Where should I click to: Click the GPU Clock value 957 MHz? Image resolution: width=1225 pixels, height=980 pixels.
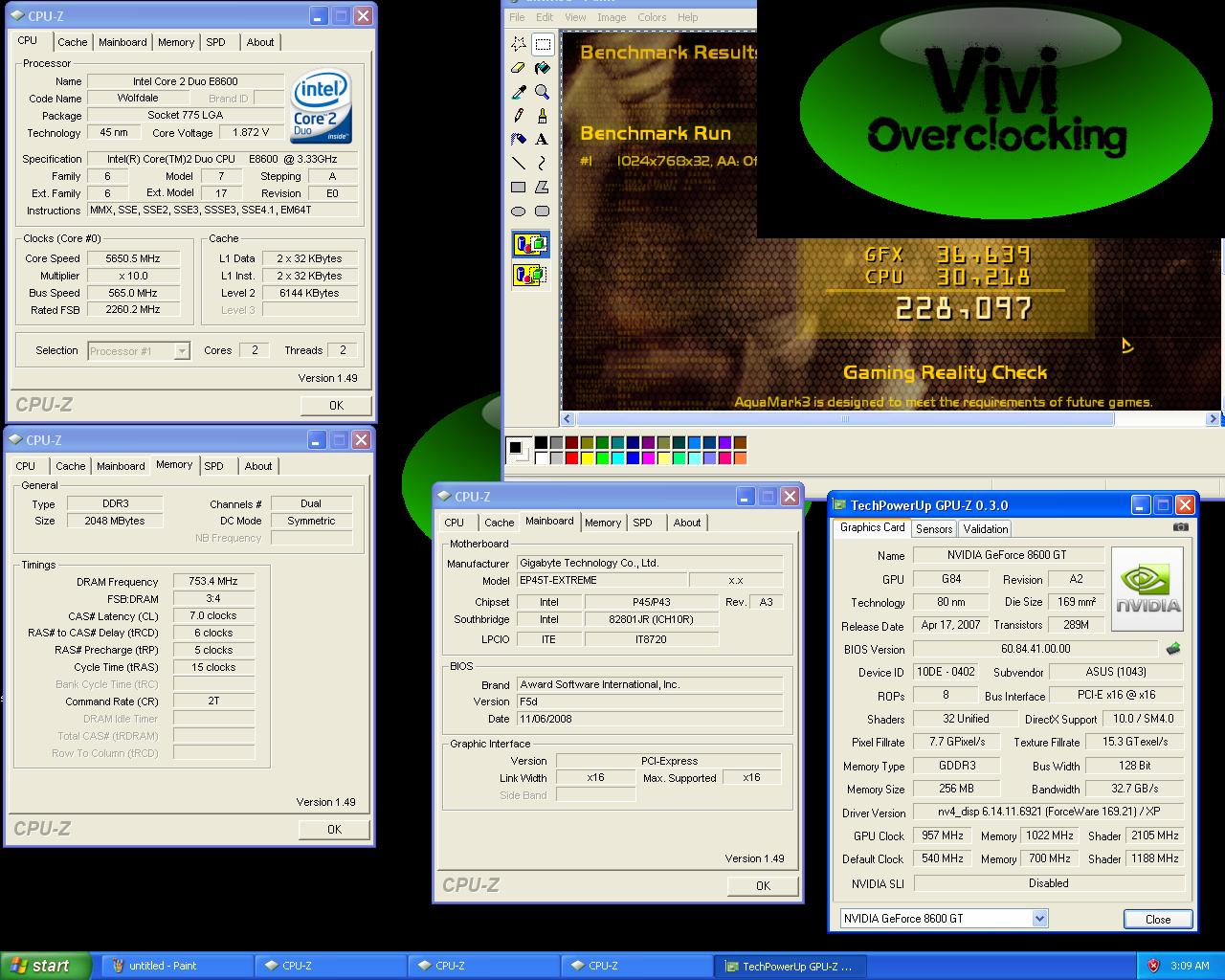click(943, 835)
